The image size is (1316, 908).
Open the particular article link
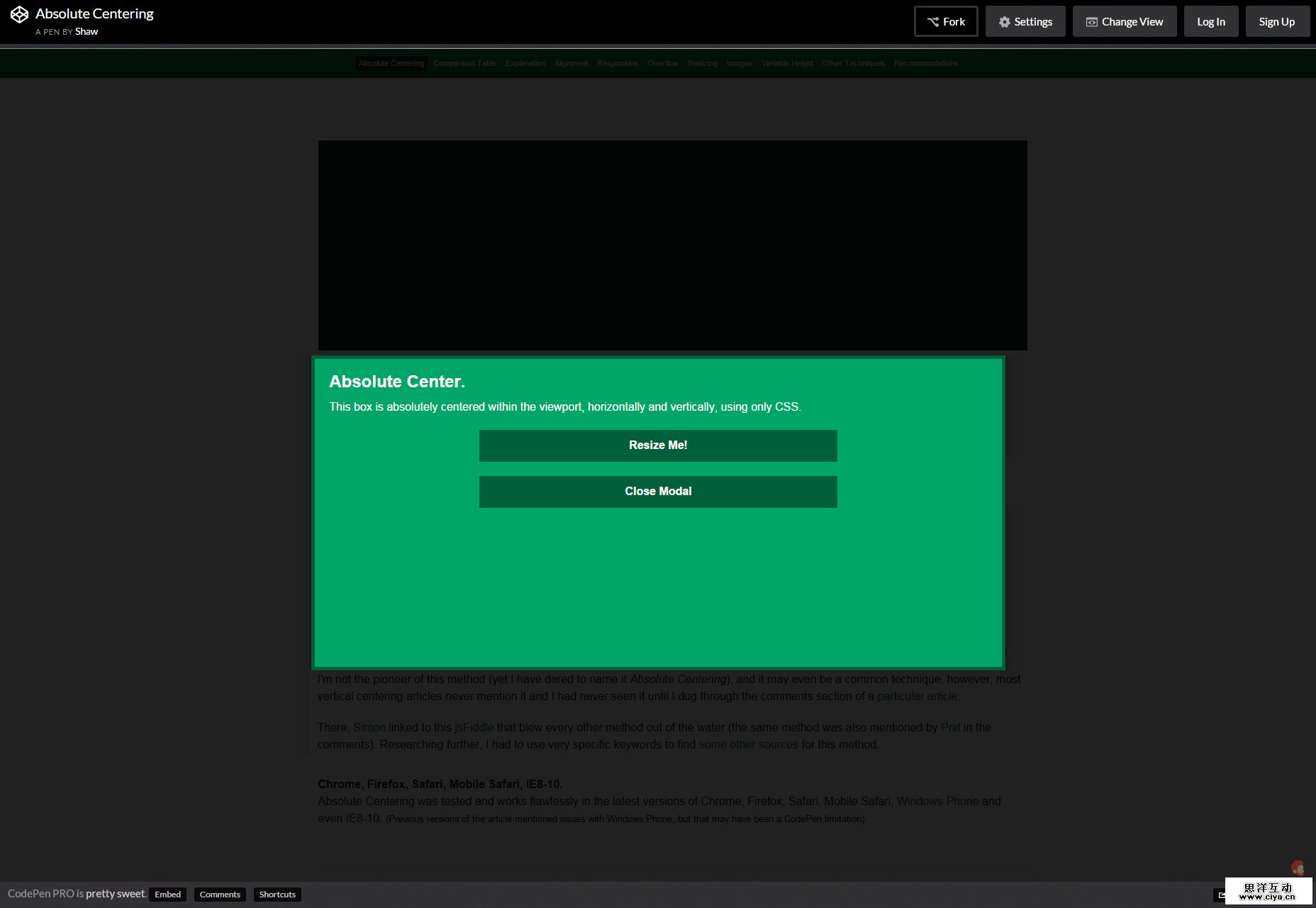tap(916, 696)
